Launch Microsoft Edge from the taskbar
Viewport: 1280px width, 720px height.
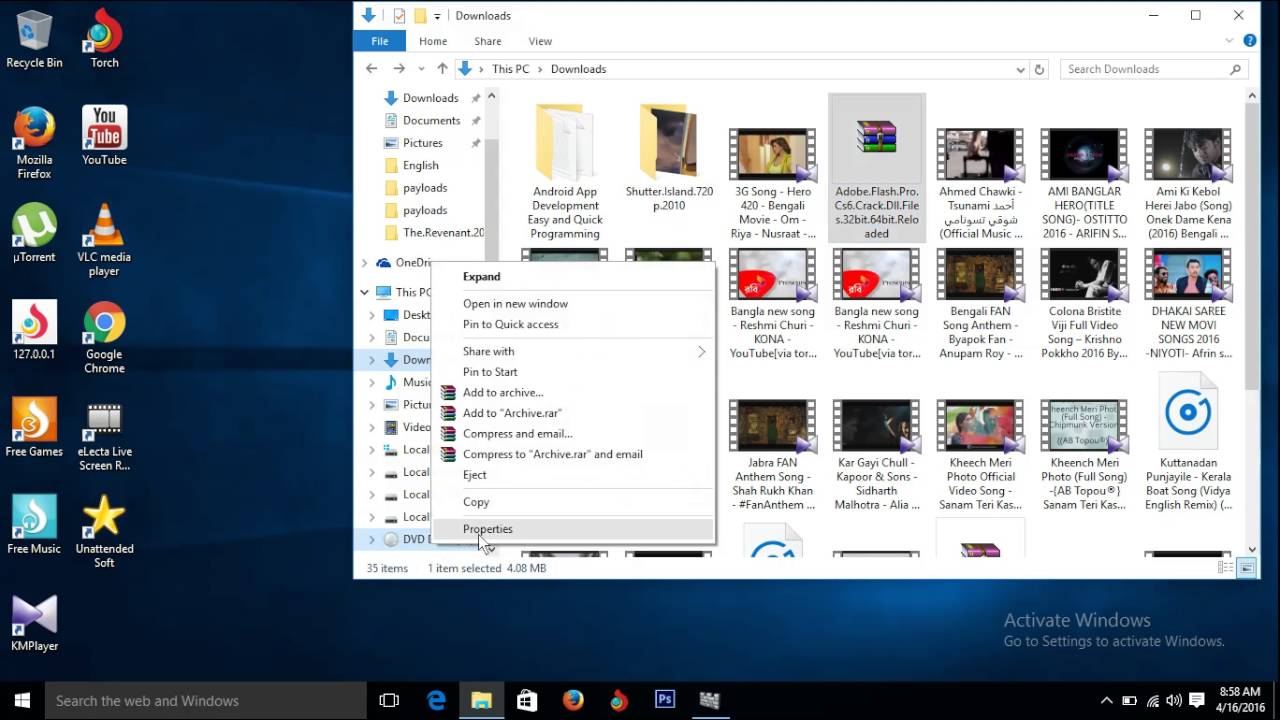click(x=436, y=700)
